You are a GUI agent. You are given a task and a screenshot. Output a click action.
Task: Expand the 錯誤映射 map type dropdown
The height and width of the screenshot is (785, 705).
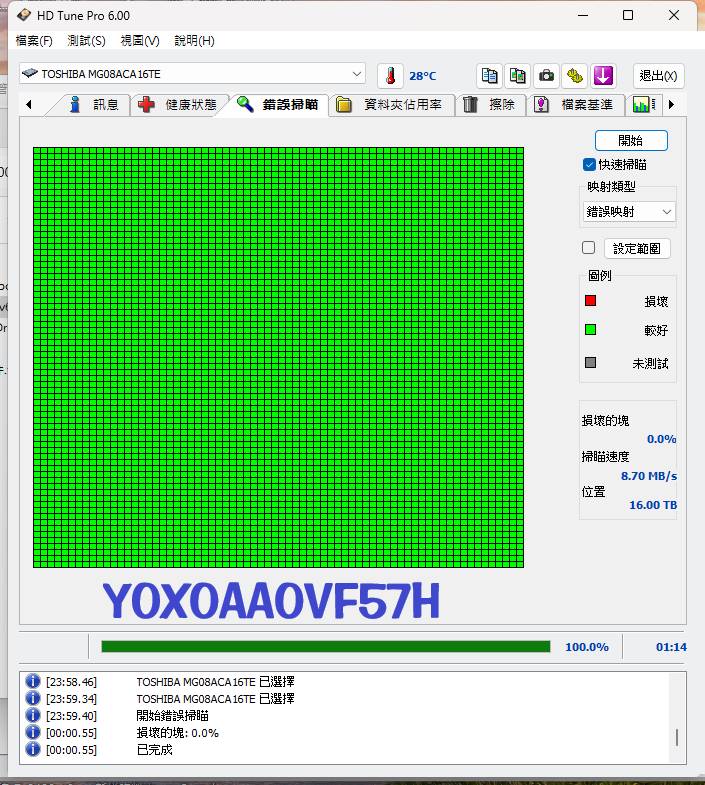click(629, 212)
